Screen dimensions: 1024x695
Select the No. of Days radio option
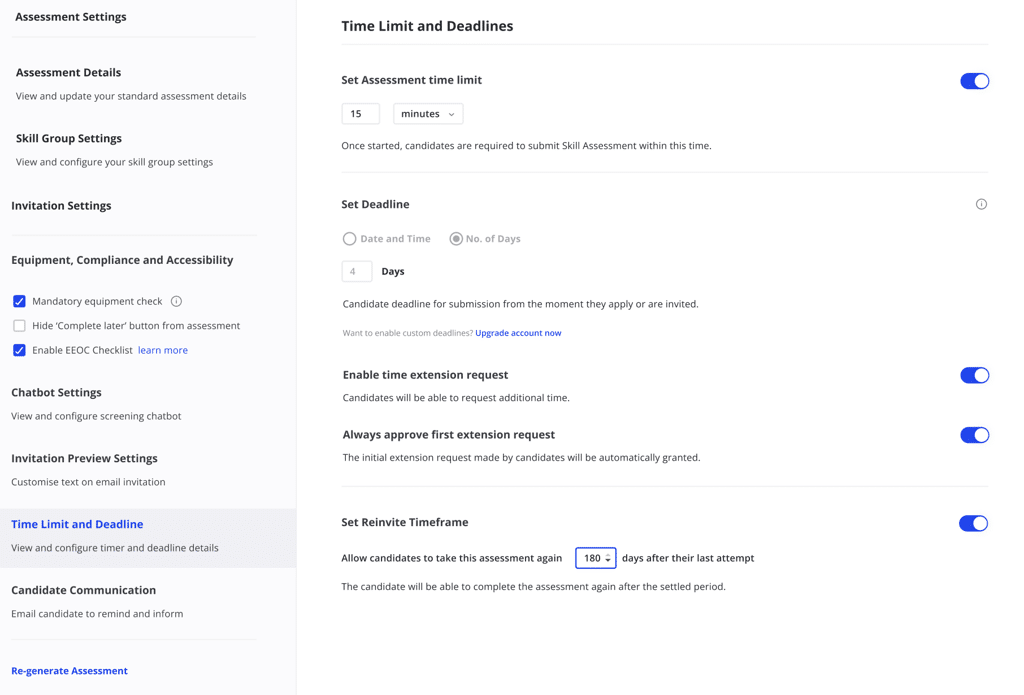456,239
